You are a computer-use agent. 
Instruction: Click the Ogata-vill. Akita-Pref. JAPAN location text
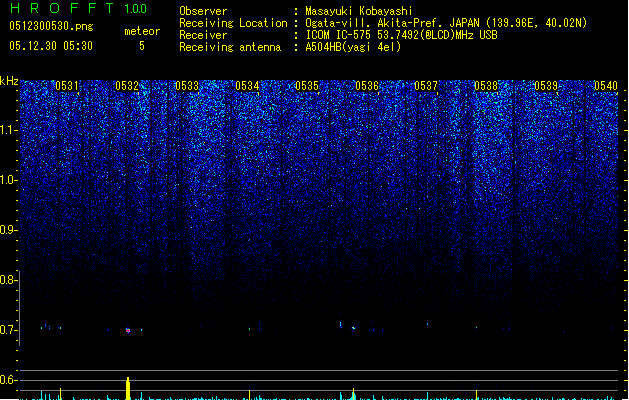(x=446, y=23)
